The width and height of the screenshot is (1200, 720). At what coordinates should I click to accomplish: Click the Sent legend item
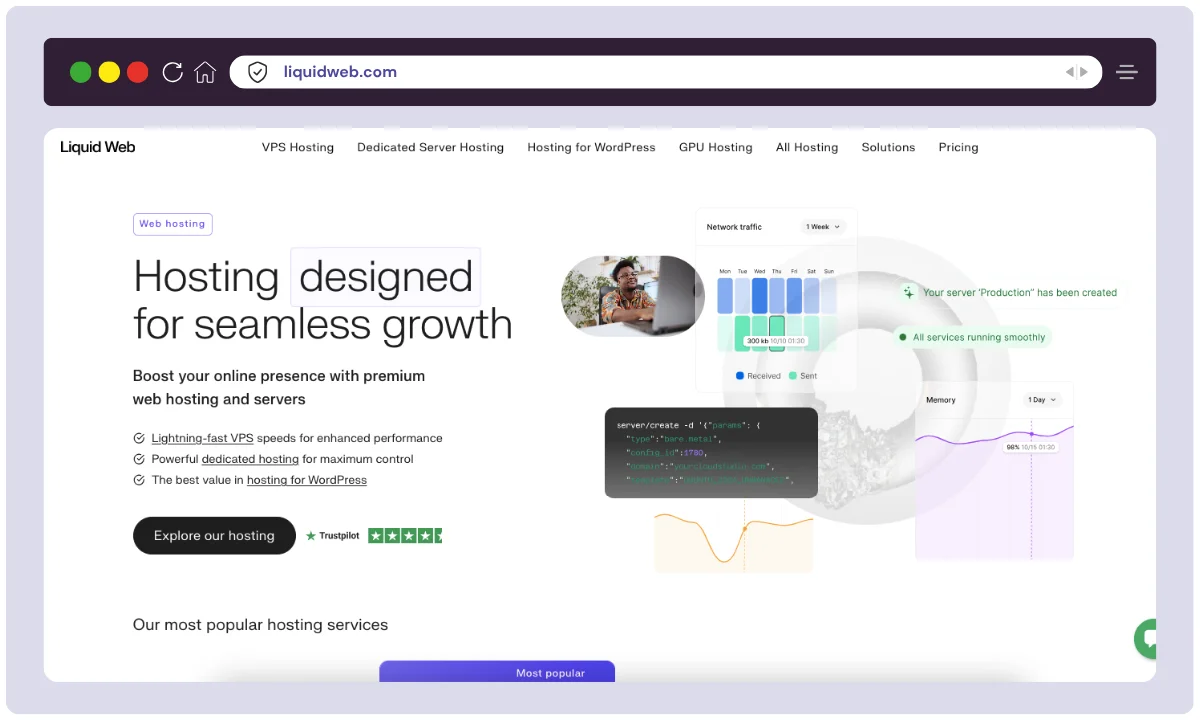[803, 376]
